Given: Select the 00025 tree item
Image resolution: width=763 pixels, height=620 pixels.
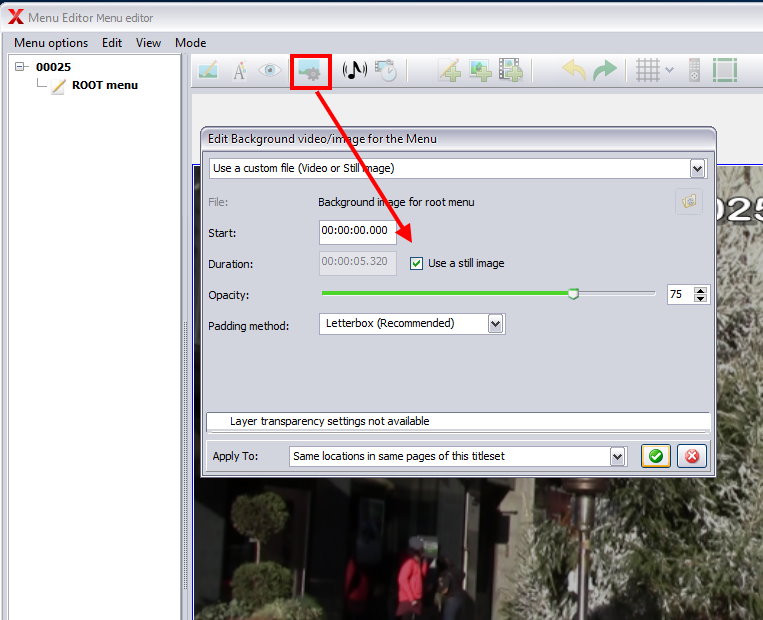Looking at the screenshot, I should coord(54,67).
